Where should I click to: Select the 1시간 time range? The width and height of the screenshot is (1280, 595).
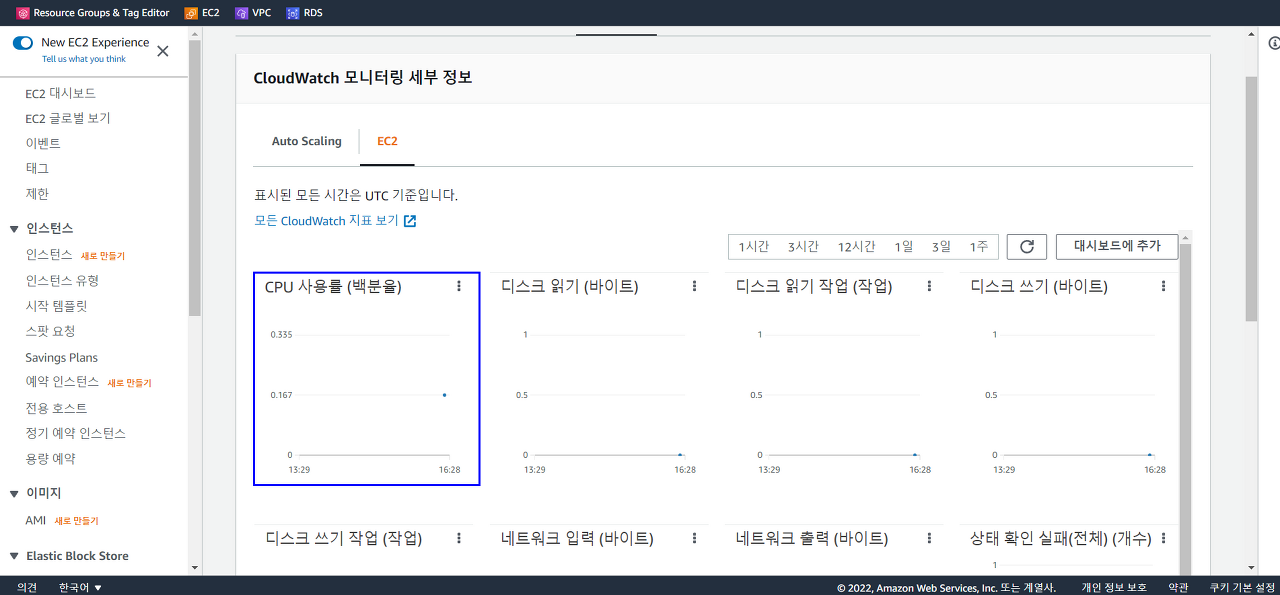[754, 247]
